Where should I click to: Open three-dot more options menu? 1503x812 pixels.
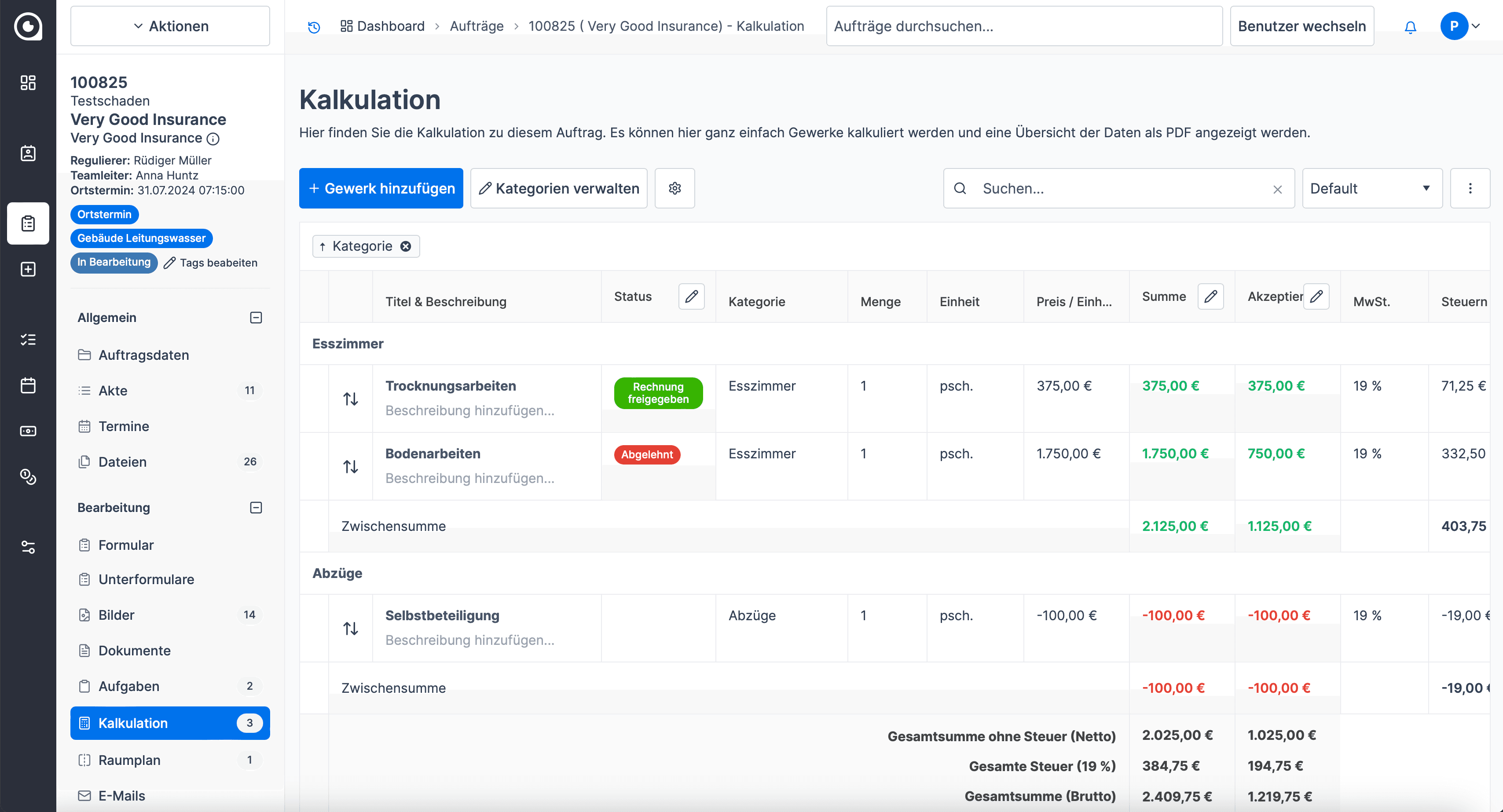tap(1470, 188)
